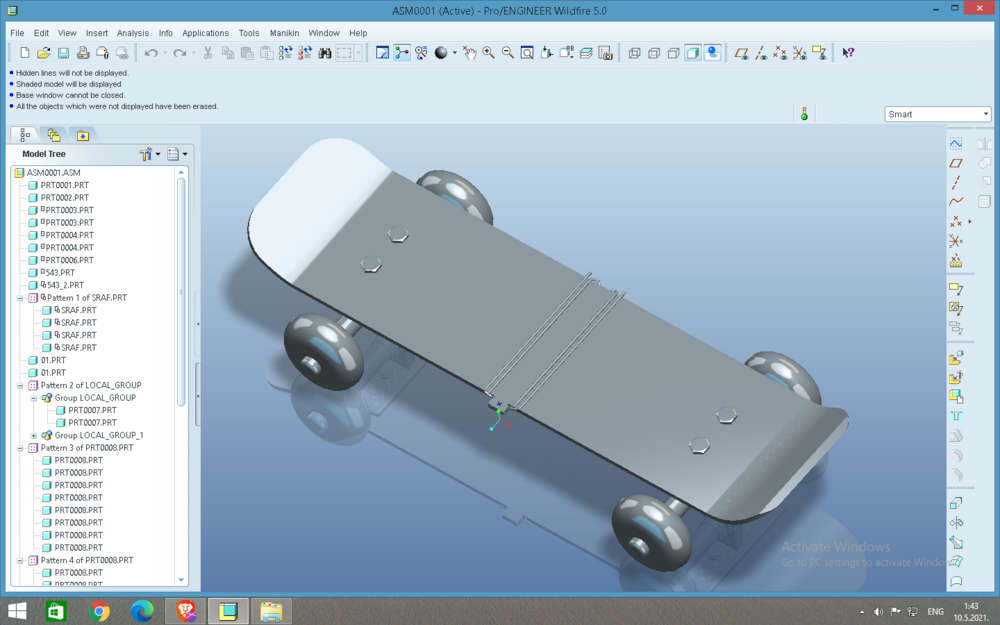Click the Datum Plane tool in right toolbar
The image size is (1000, 625).
955,163
